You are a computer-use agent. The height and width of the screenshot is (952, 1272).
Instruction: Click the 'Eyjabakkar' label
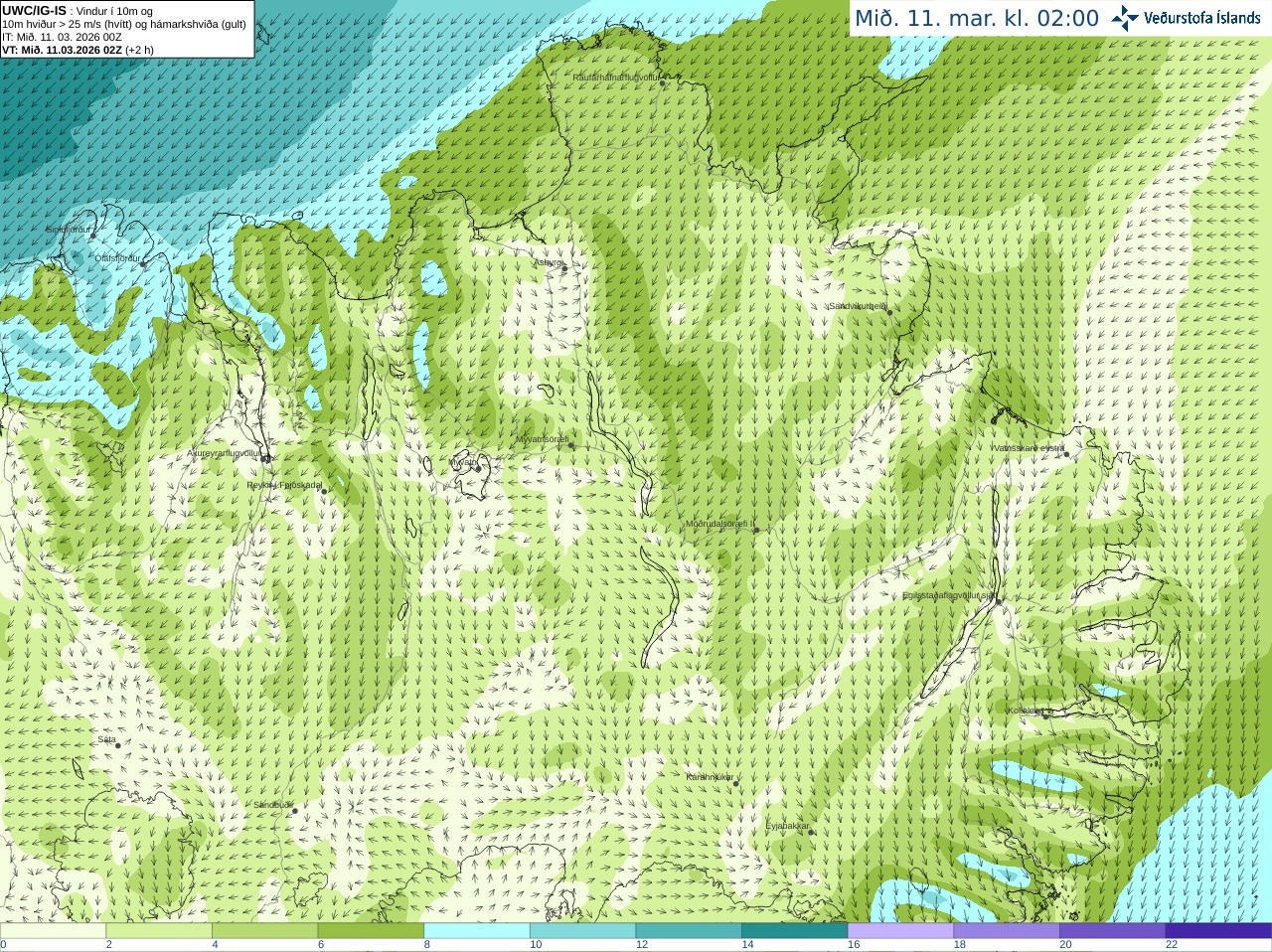click(x=787, y=826)
